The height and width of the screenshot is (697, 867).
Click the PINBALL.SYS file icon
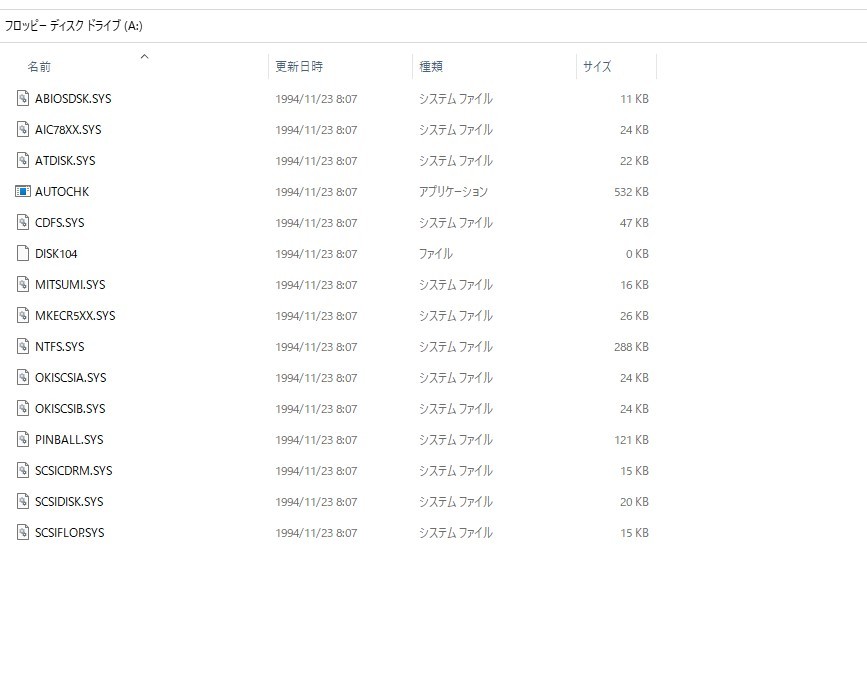pyautogui.click(x=23, y=439)
